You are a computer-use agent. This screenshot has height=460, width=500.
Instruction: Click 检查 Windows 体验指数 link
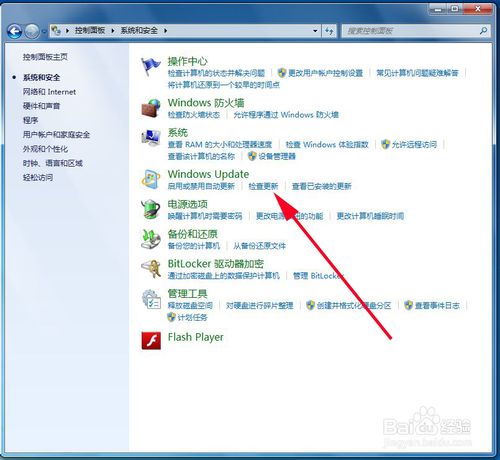pyautogui.click(x=327, y=145)
